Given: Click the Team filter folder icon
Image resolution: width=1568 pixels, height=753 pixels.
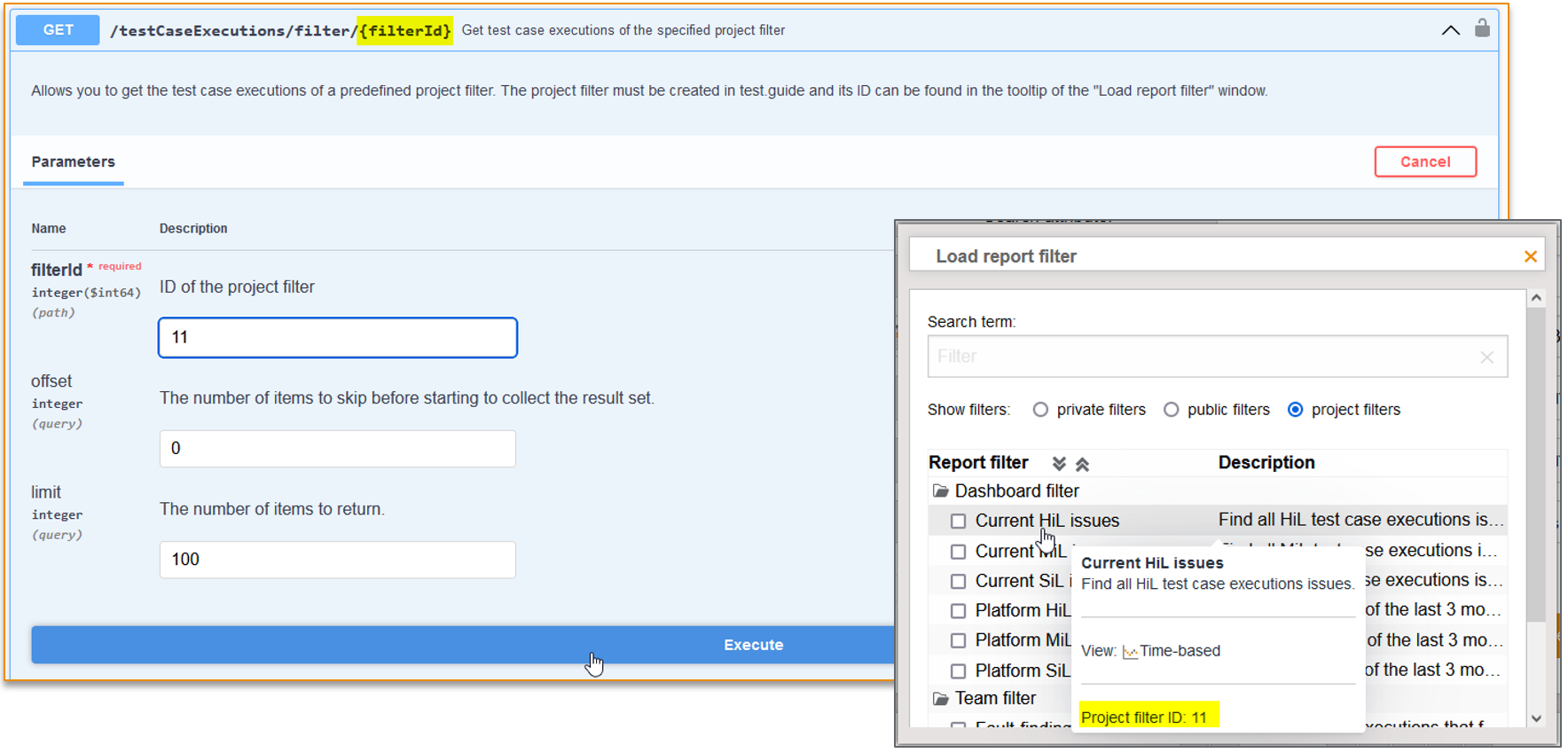Looking at the screenshot, I should coord(940,699).
